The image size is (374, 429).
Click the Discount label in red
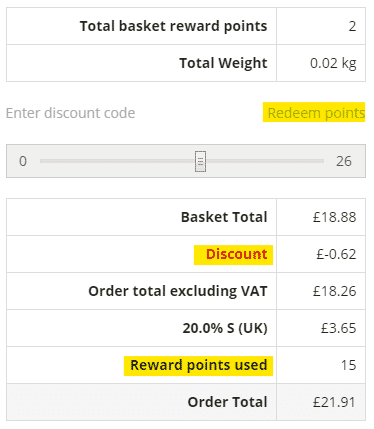[x=237, y=254]
